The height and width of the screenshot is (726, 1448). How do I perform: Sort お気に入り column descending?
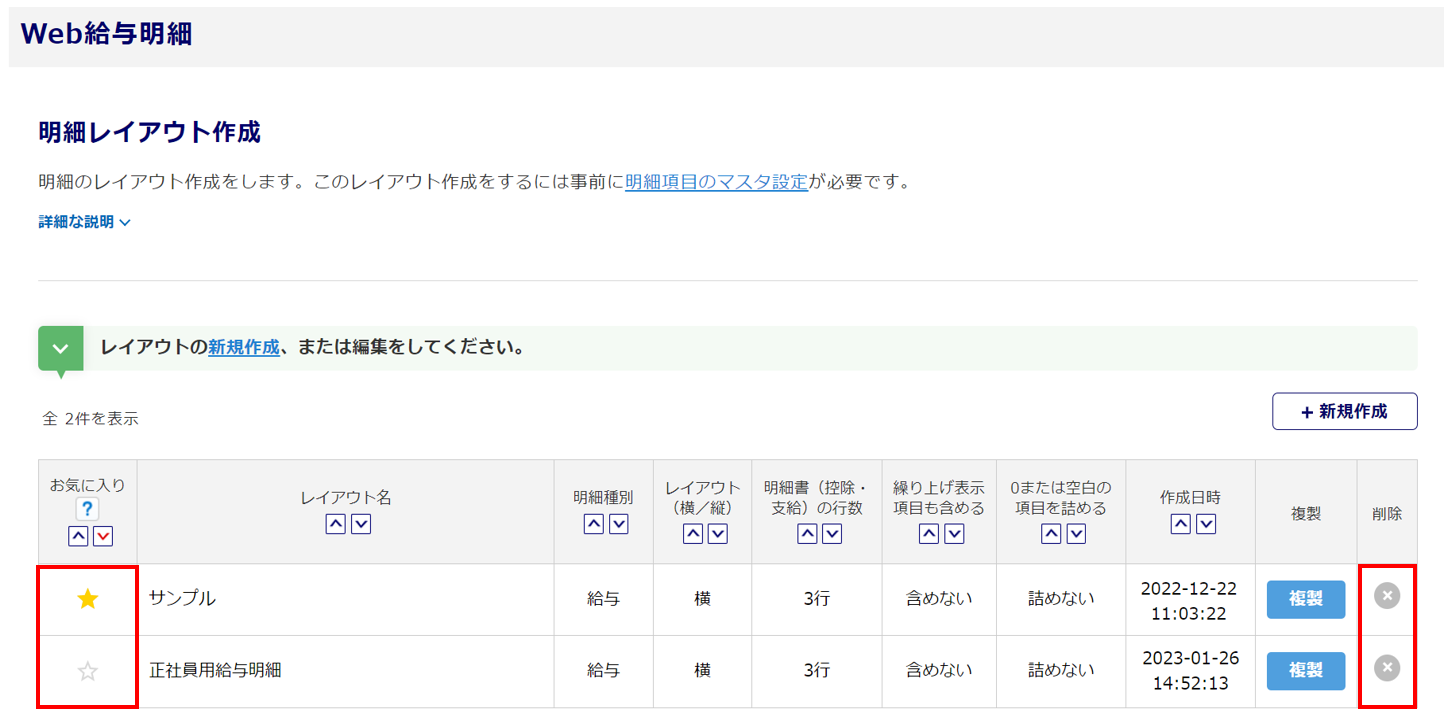(103, 536)
